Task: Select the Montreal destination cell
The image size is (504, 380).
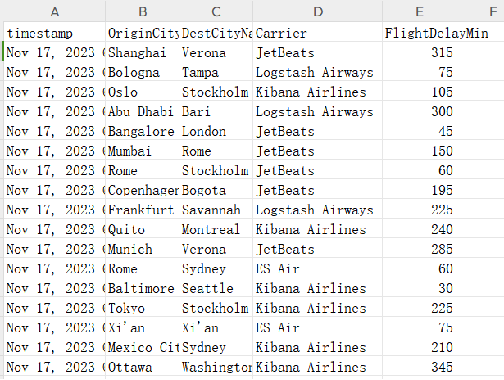Action: [x=216, y=229]
